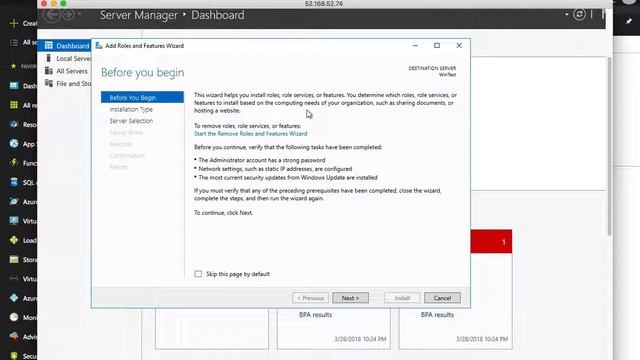Open the Advisor icon in Azure sidebar
This screenshot has width=640, height=360.
(14, 336)
